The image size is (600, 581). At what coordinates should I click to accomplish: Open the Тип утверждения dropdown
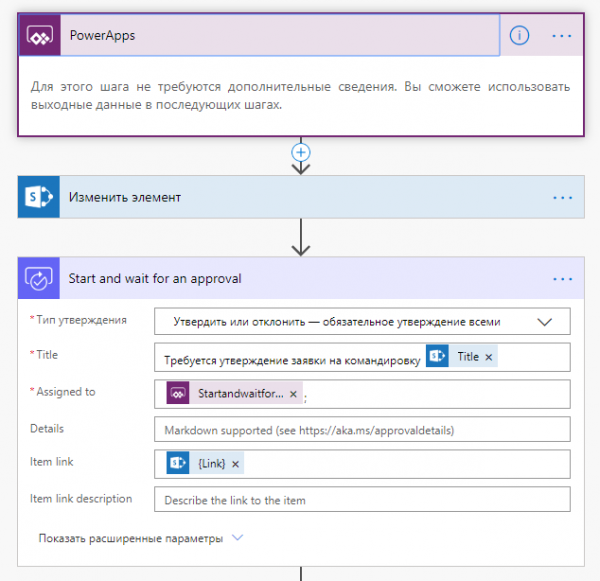[544, 321]
